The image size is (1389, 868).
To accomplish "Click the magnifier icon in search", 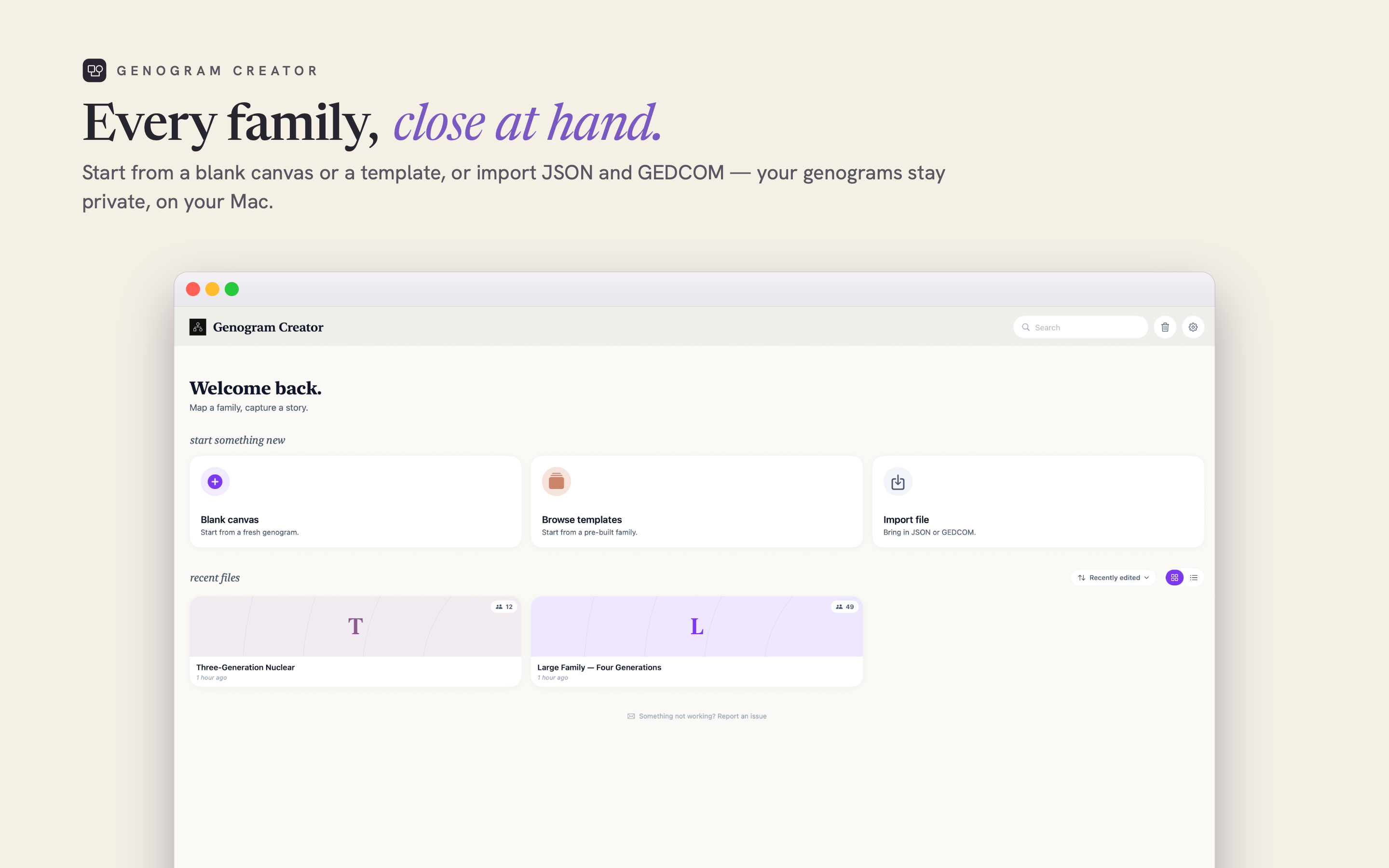I will 1026,327.
